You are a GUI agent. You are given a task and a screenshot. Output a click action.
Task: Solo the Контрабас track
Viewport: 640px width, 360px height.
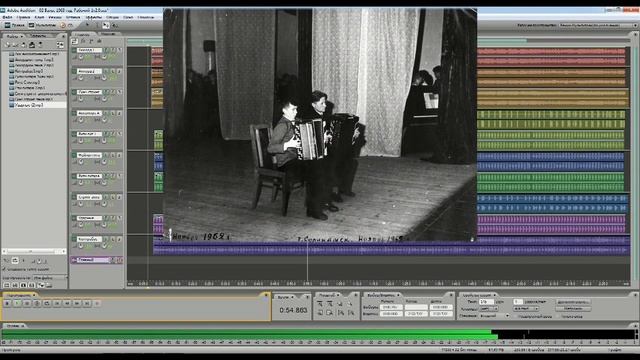point(113,239)
